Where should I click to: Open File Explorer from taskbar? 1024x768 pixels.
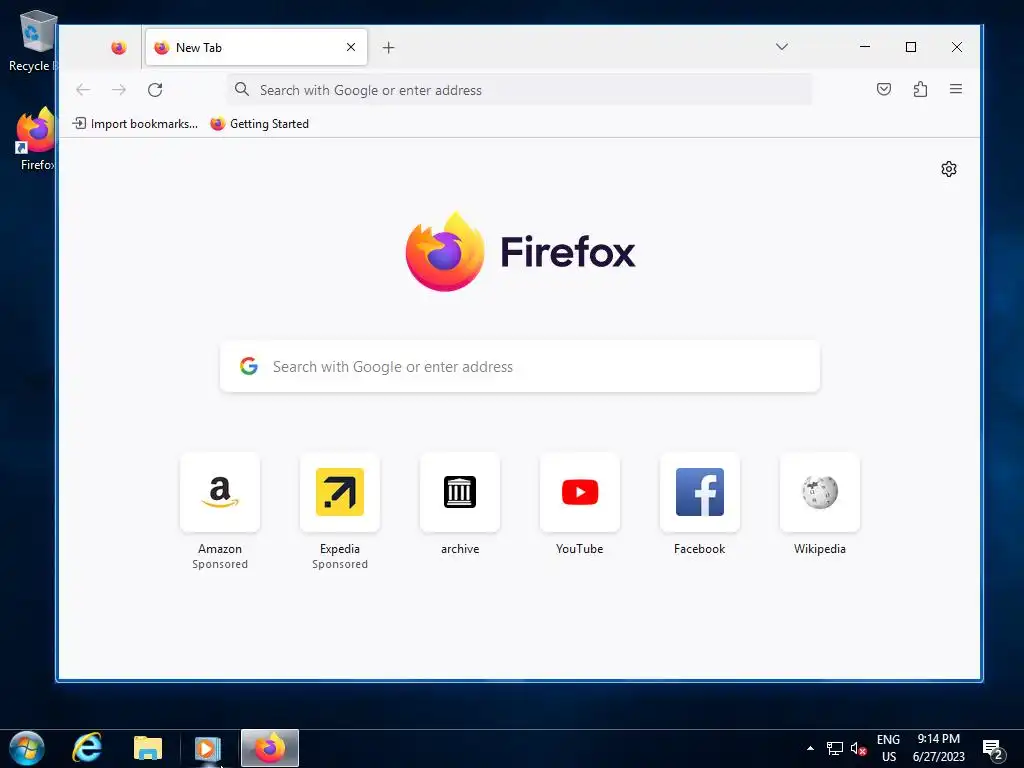[148, 748]
